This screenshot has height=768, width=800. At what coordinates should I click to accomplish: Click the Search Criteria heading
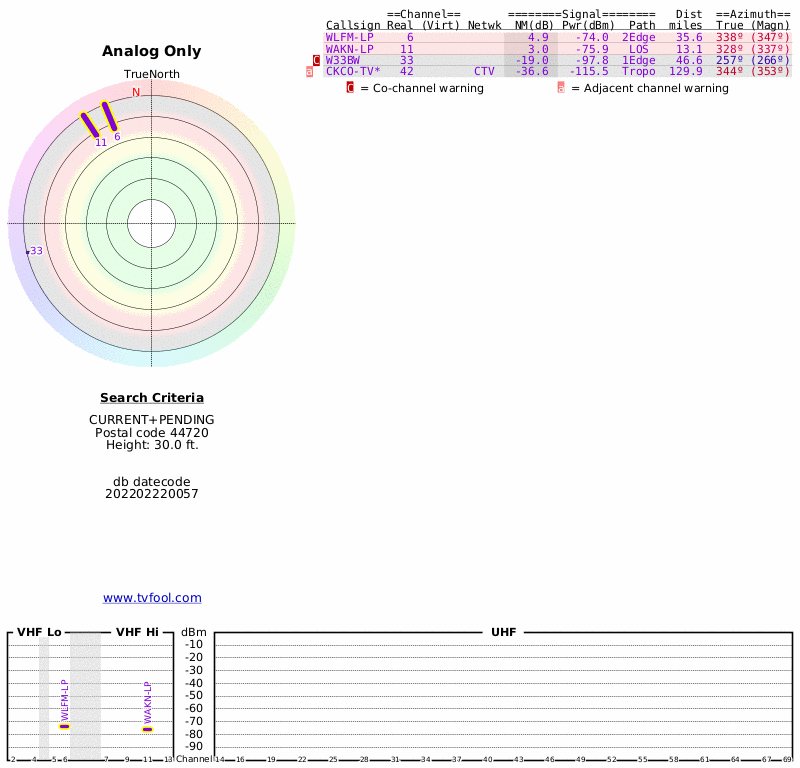152,398
